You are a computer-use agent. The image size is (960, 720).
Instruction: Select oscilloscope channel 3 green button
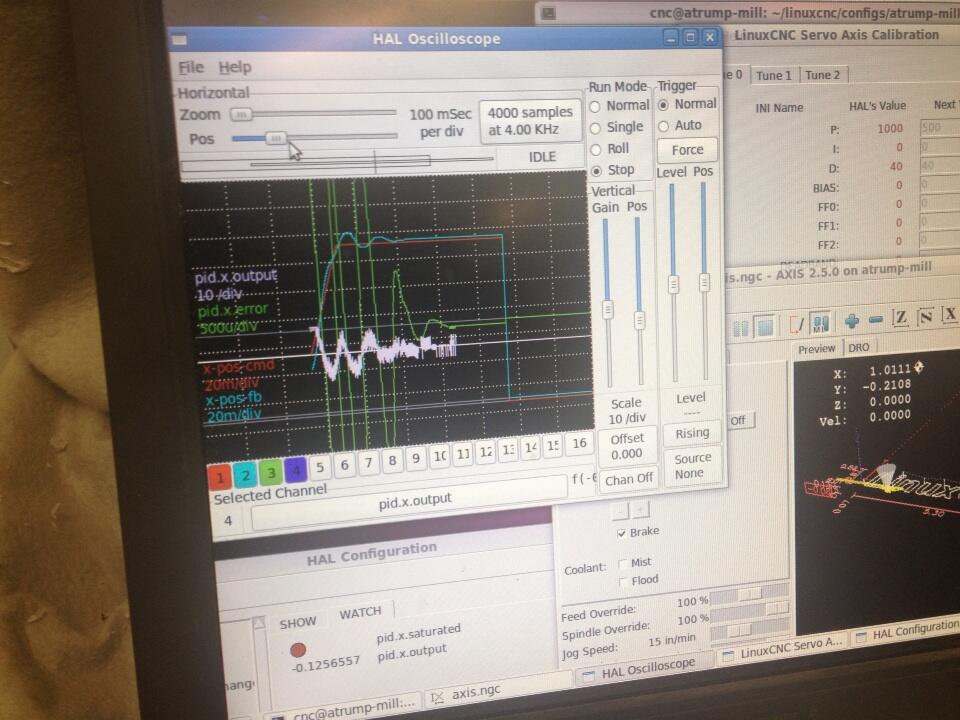pos(270,472)
